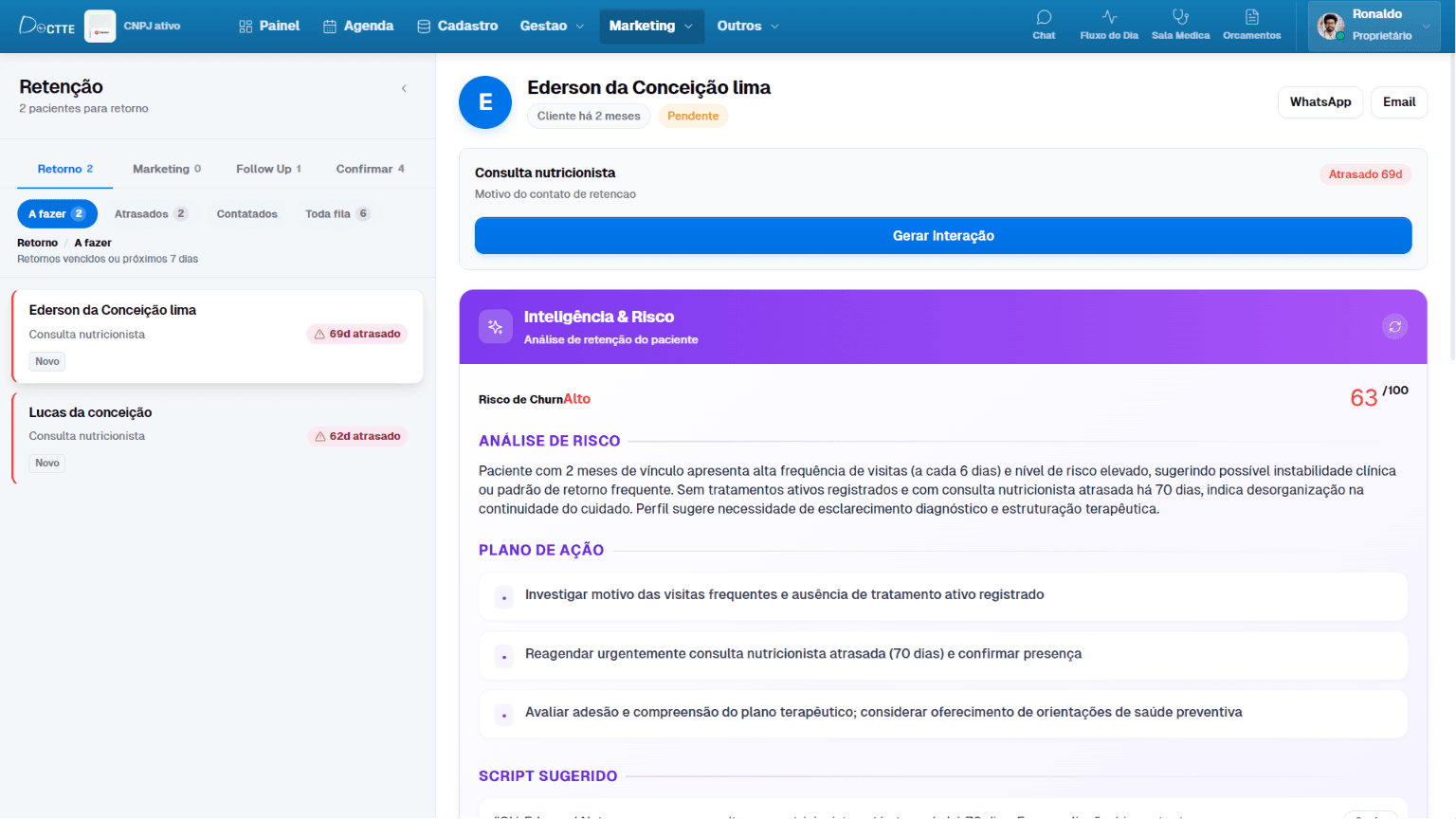Contact patient via WhatsApp button
1456x819 pixels.
[1320, 102]
